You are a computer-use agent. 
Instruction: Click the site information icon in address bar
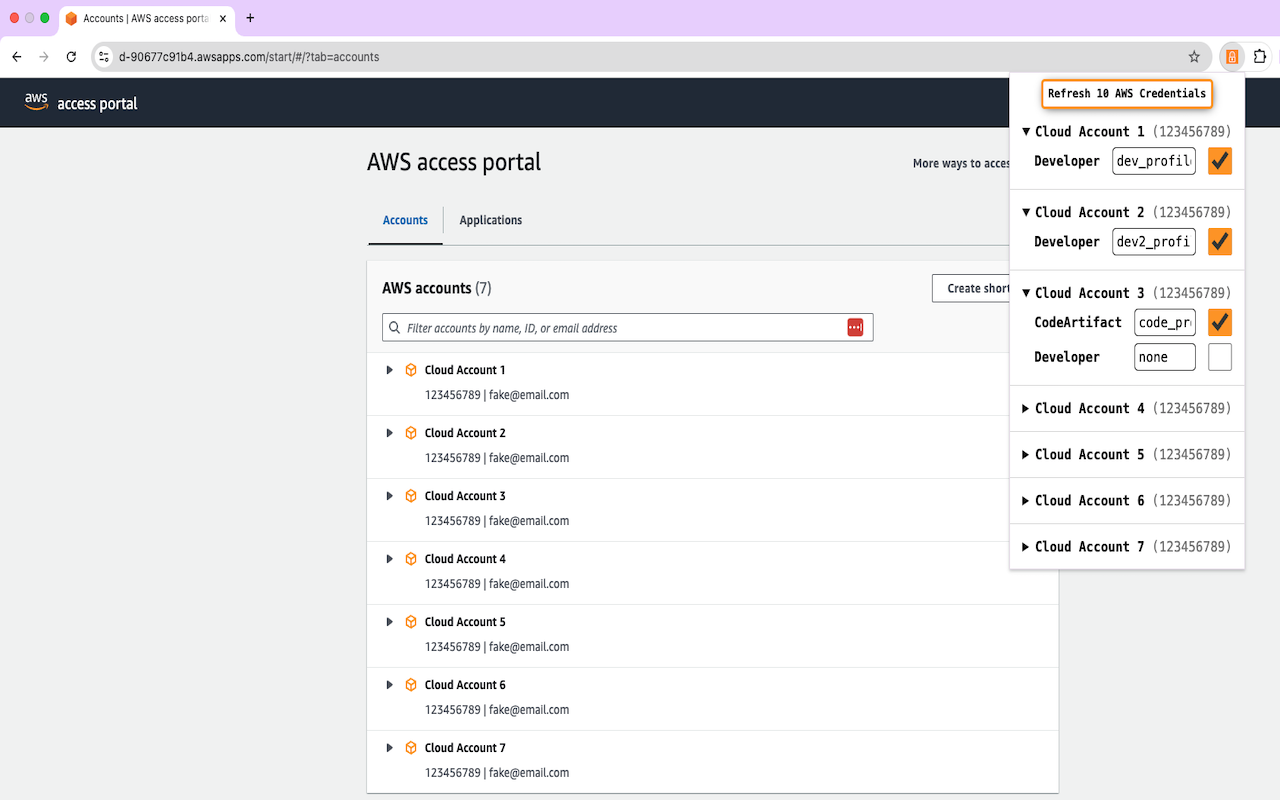pos(104,57)
